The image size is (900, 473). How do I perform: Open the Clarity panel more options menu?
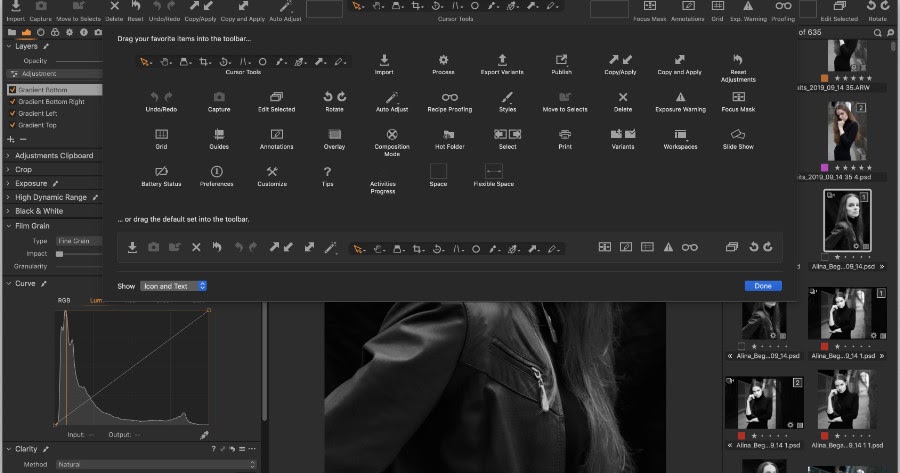[252, 449]
